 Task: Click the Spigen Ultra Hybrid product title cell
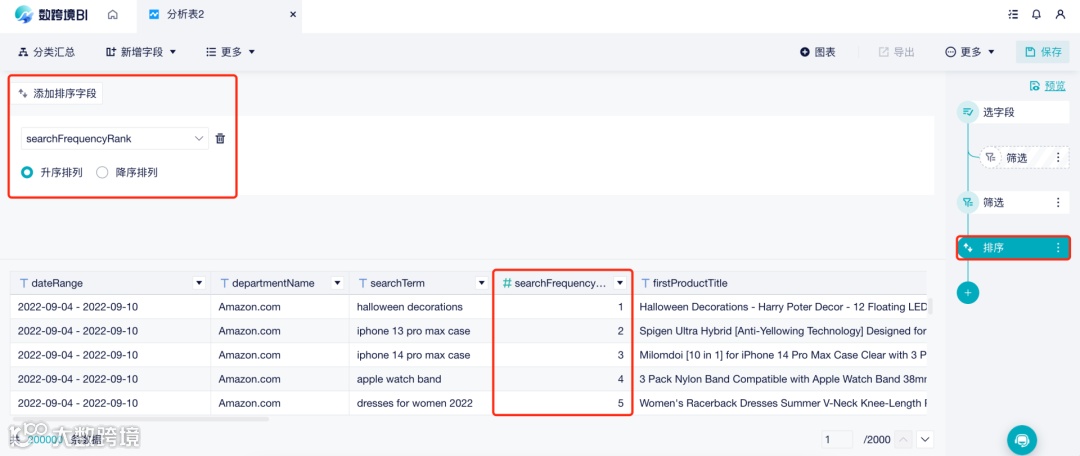coord(779,331)
